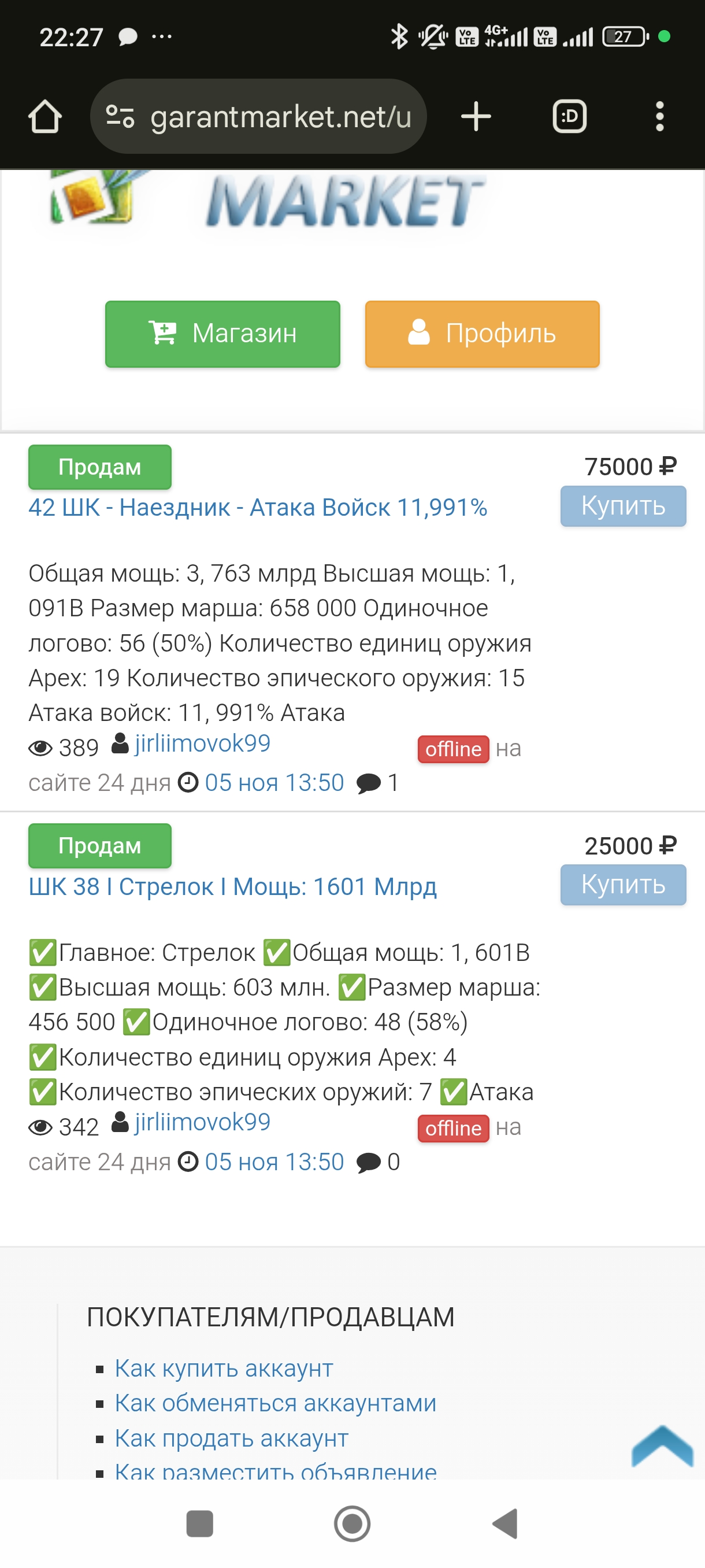Tap the browser home icon
Image resolution: width=705 pixels, height=1568 pixels.
tap(45, 116)
